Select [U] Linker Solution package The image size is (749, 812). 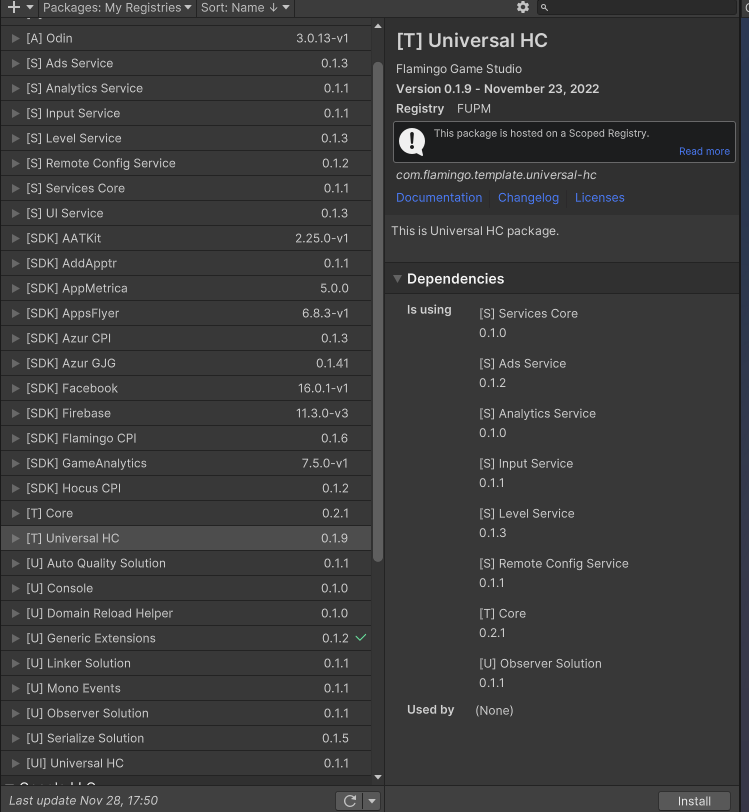pos(186,663)
